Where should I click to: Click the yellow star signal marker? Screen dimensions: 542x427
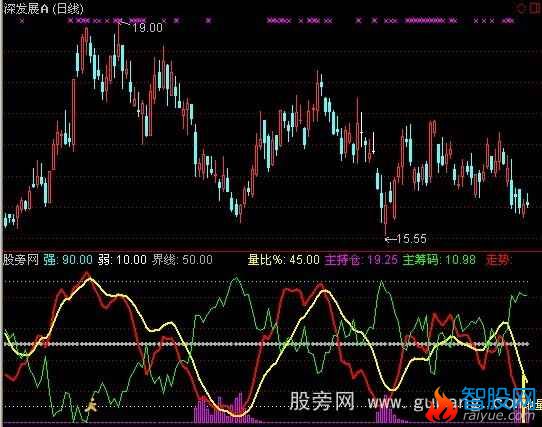click(x=91, y=405)
